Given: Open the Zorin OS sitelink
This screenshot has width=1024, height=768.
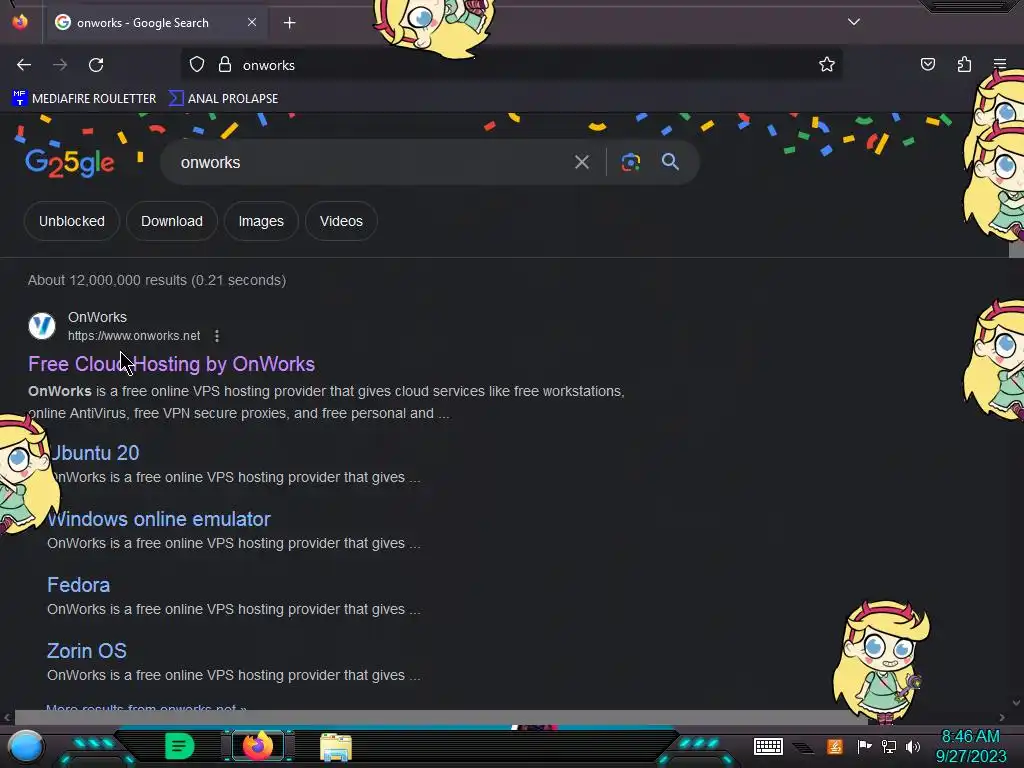Looking at the screenshot, I should [x=87, y=651].
